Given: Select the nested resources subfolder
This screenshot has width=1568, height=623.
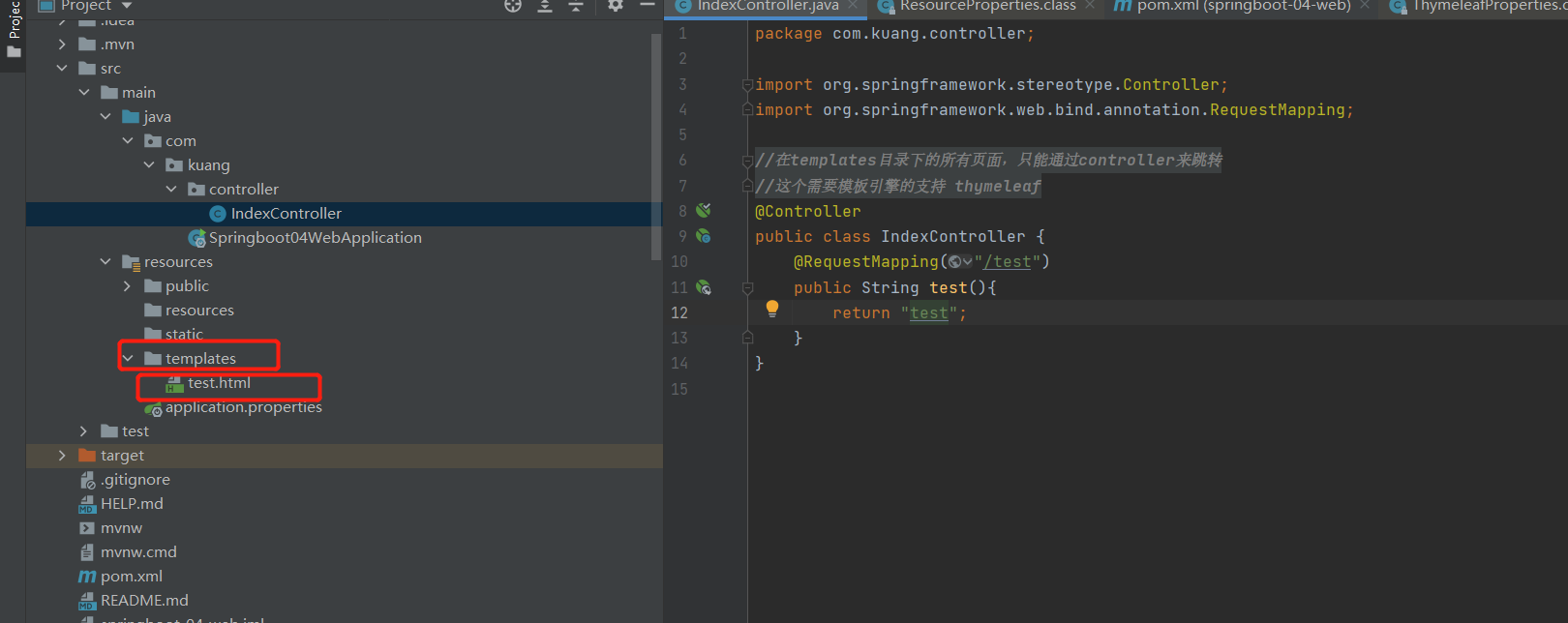Looking at the screenshot, I should [190, 311].
